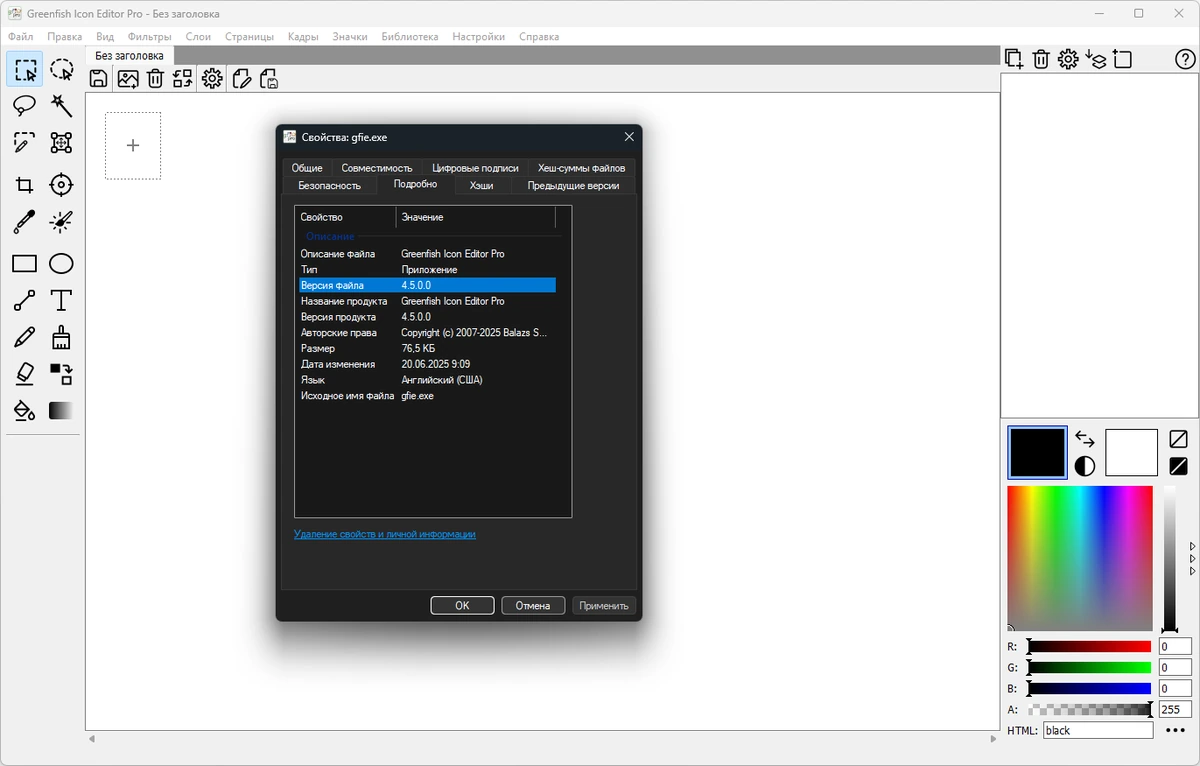Open the Цифровые подписи tab
Image resolution: width=1200 pixels, height=766 pixels.
pyautogui.click(x=475, y=168)
